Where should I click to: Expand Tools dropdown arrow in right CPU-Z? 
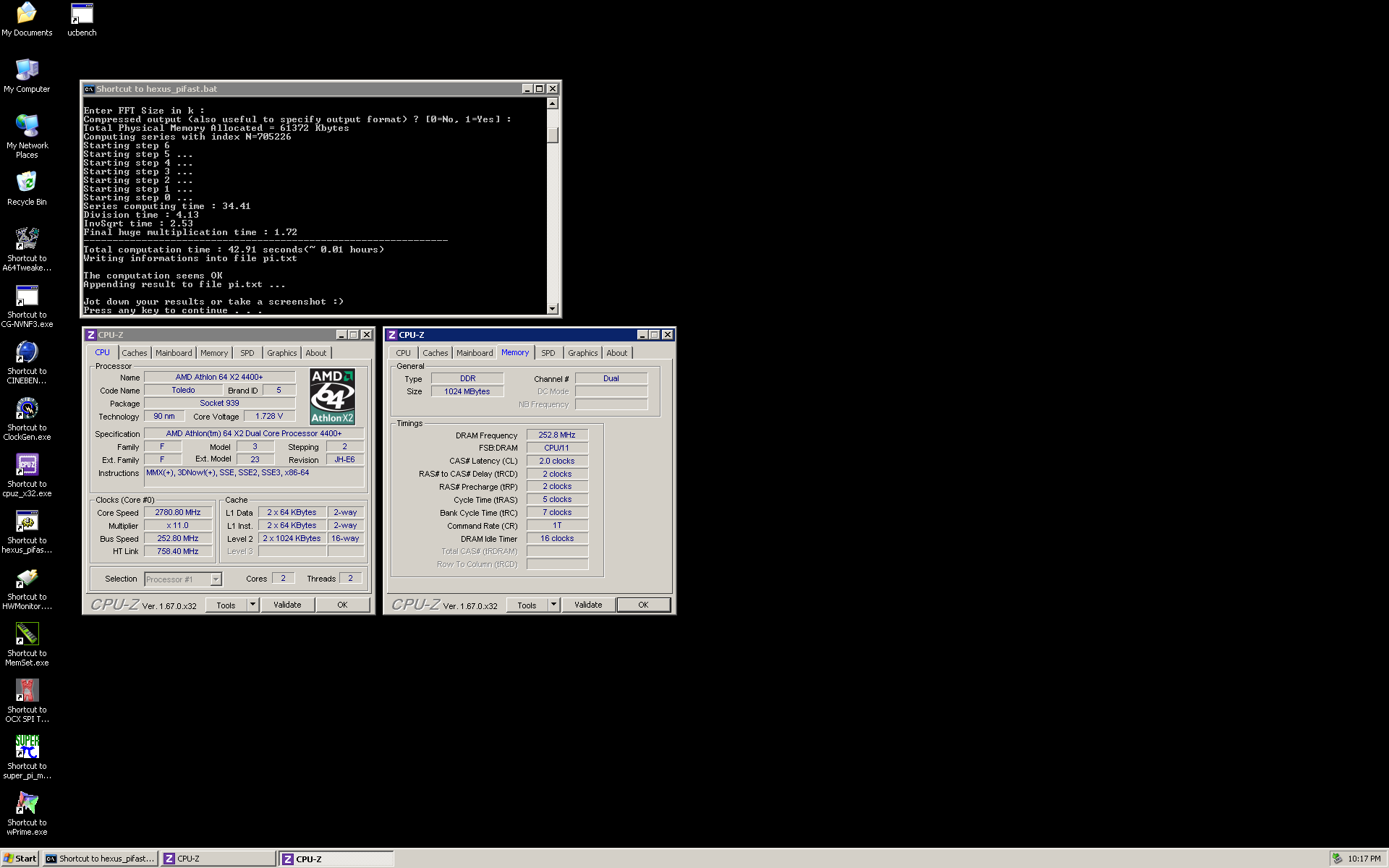[x=553, y=604]
